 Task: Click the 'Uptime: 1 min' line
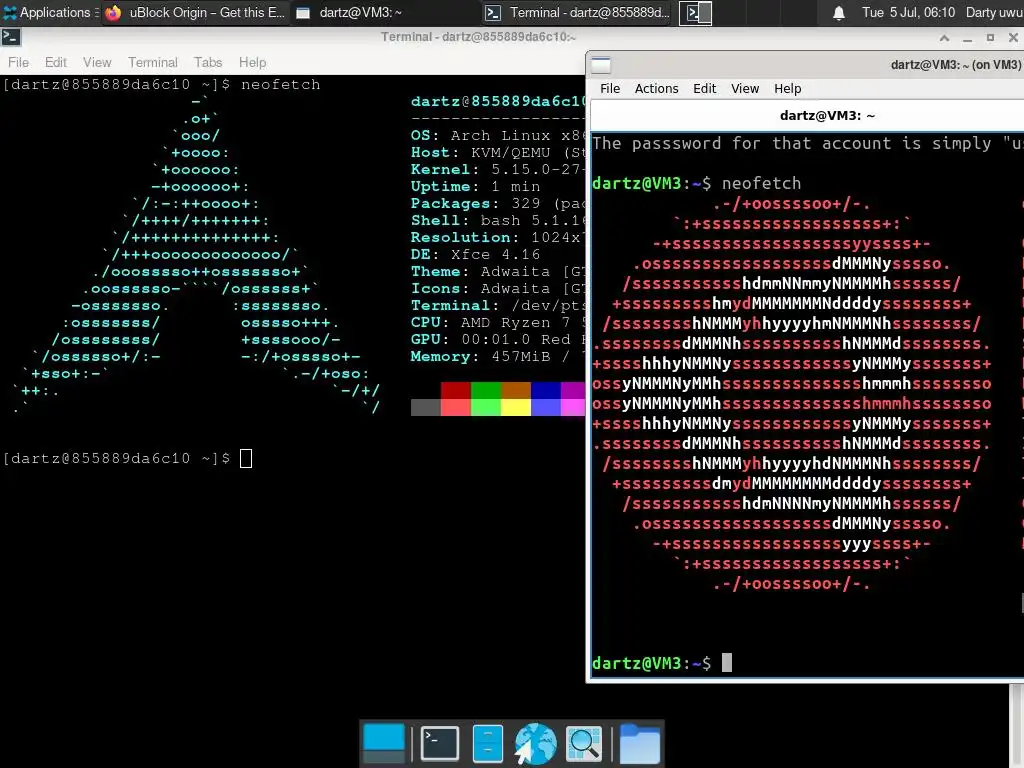point(475,186)
